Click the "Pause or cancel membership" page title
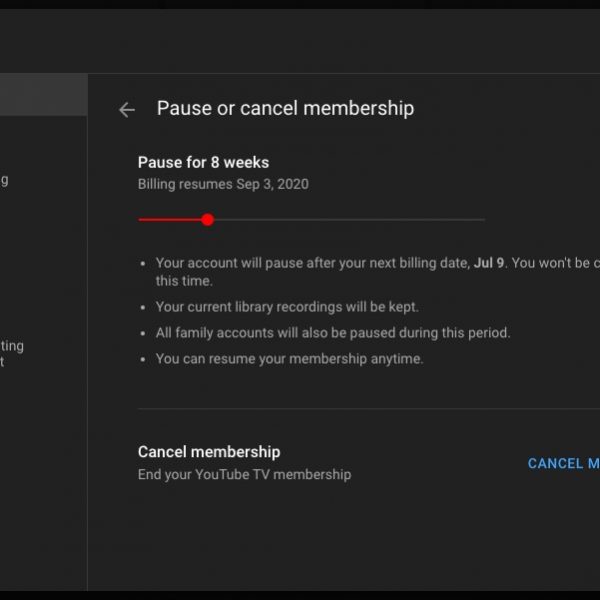Screen dimensions: 600x600 click(x=285, y=109)
